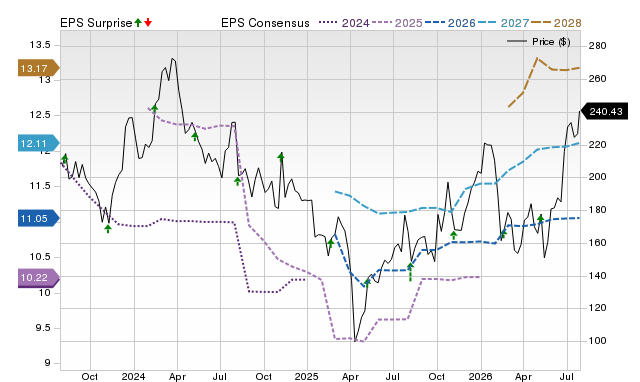Click the 220 right axis price label
This screenshot has height=382, width=640.
tap(598, 144)
